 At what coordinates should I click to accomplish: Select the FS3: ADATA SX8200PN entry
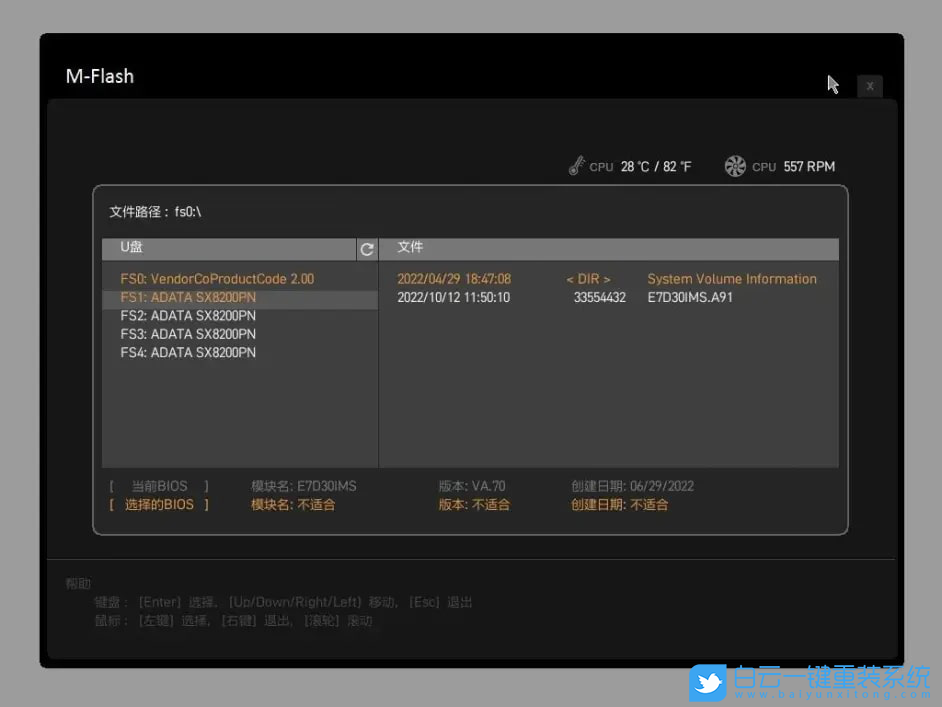189,334
